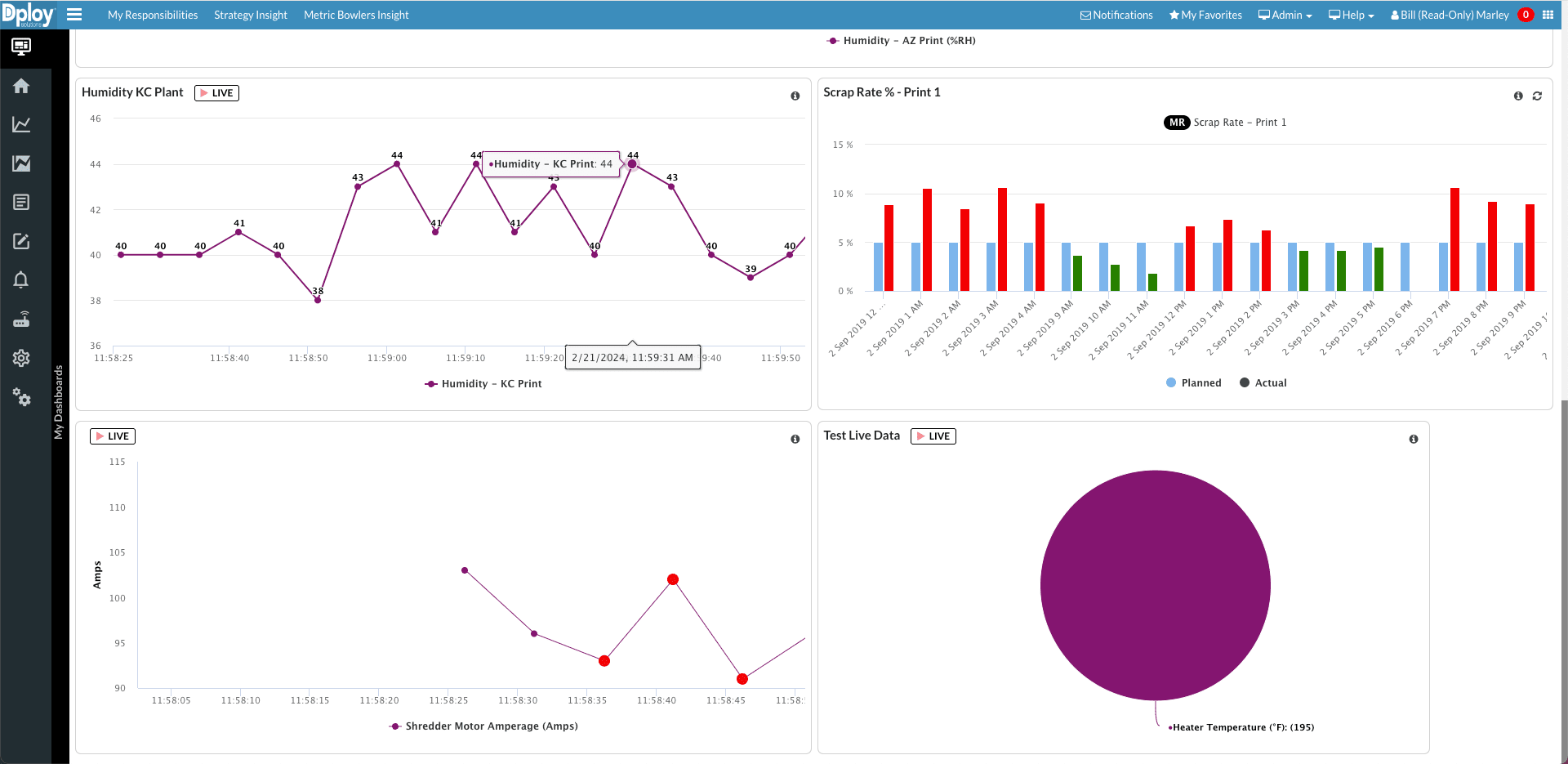Refresh the Scrap Rate % - Print 1 chart
The image size is (1568, 764).
tap(1538, 96)
